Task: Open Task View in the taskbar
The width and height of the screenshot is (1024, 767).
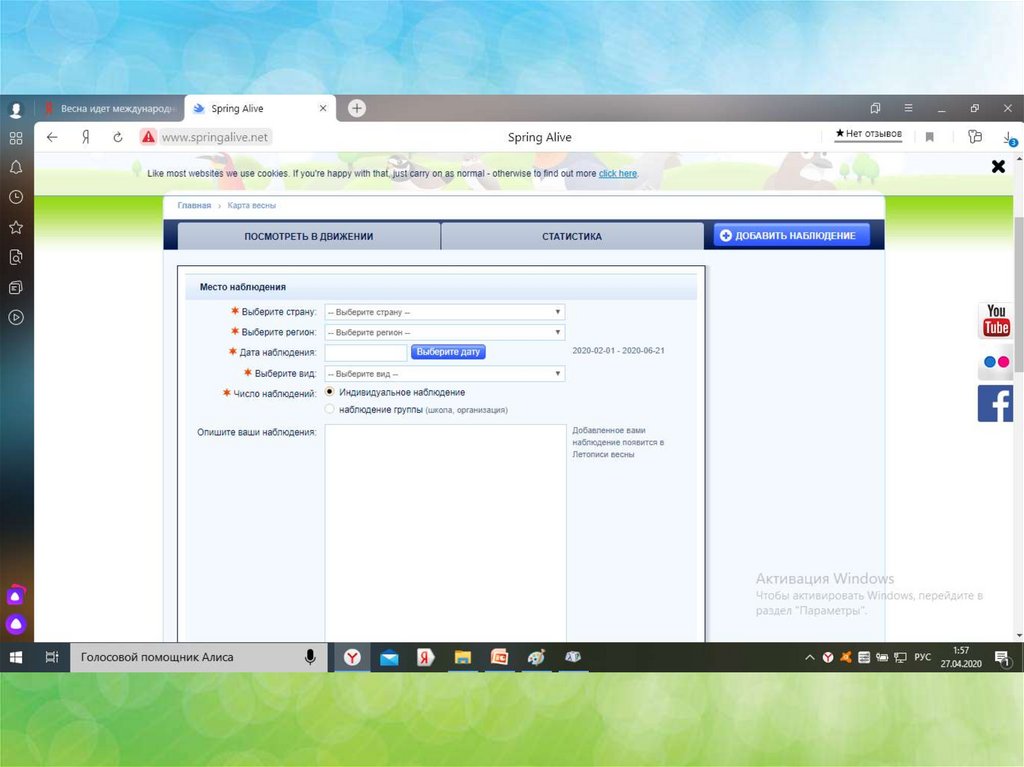Action: coord(52,657)
